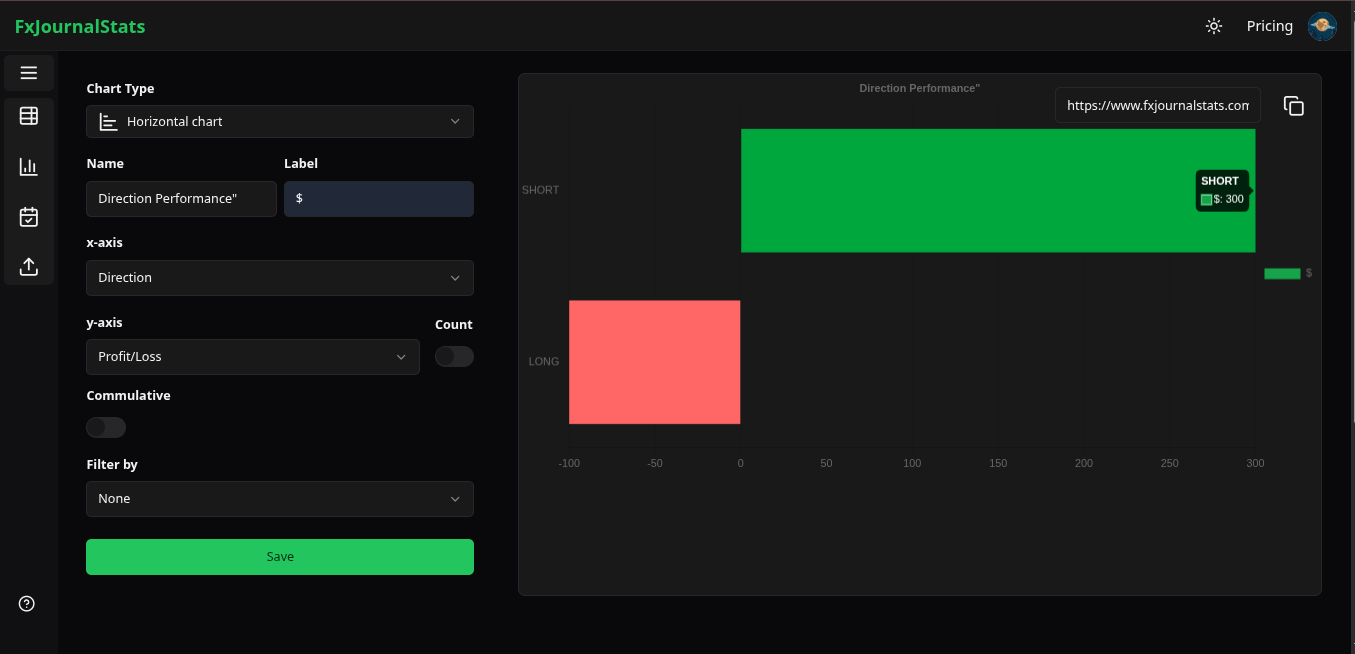Viewport: 1355px width, 654px height.
Task: Toggle the Count switch
Action: coord(454,356)
